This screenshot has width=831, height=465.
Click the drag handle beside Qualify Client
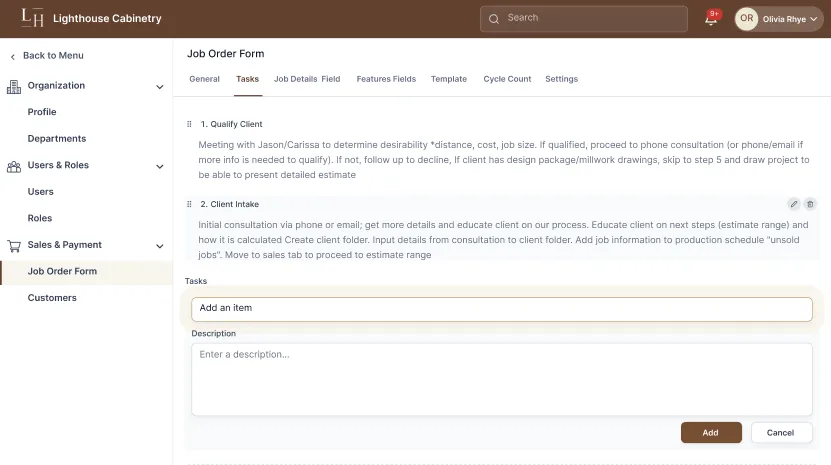[x=189, y=124]
